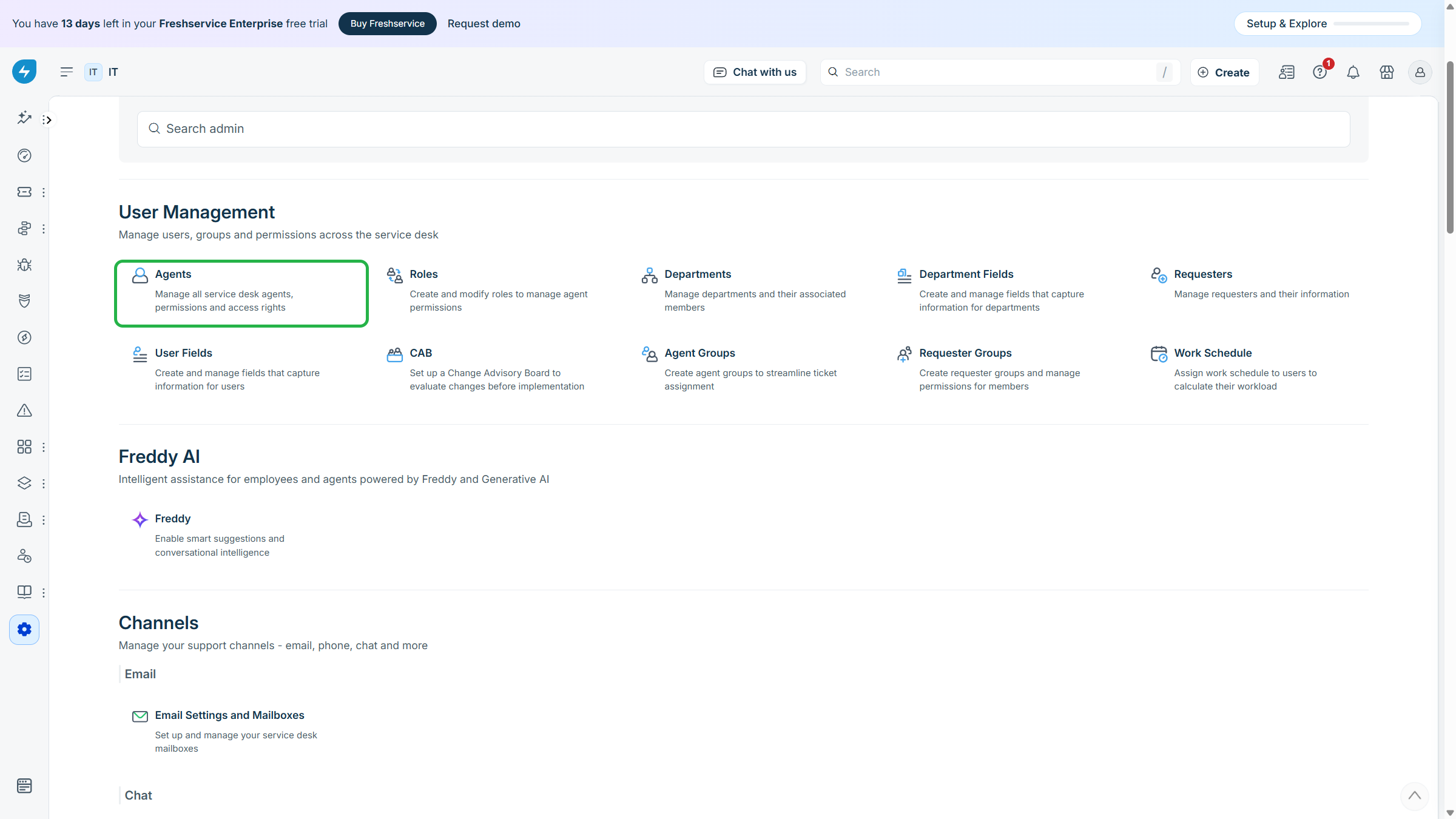
Task: Open the Releases compass icon in sidebar
Action: pos(24,337)
